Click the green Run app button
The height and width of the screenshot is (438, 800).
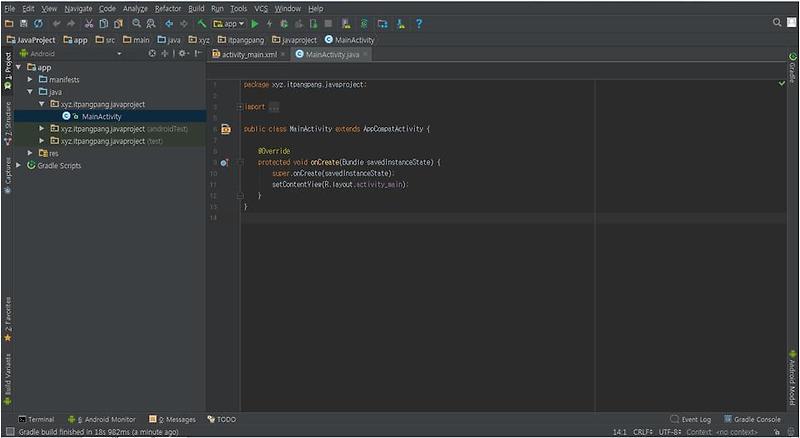point(255,23)
